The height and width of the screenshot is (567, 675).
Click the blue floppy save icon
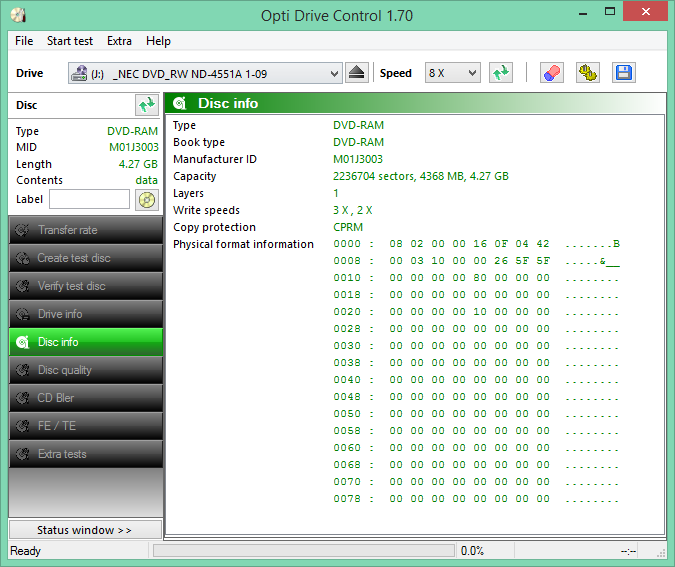point(623,73)
